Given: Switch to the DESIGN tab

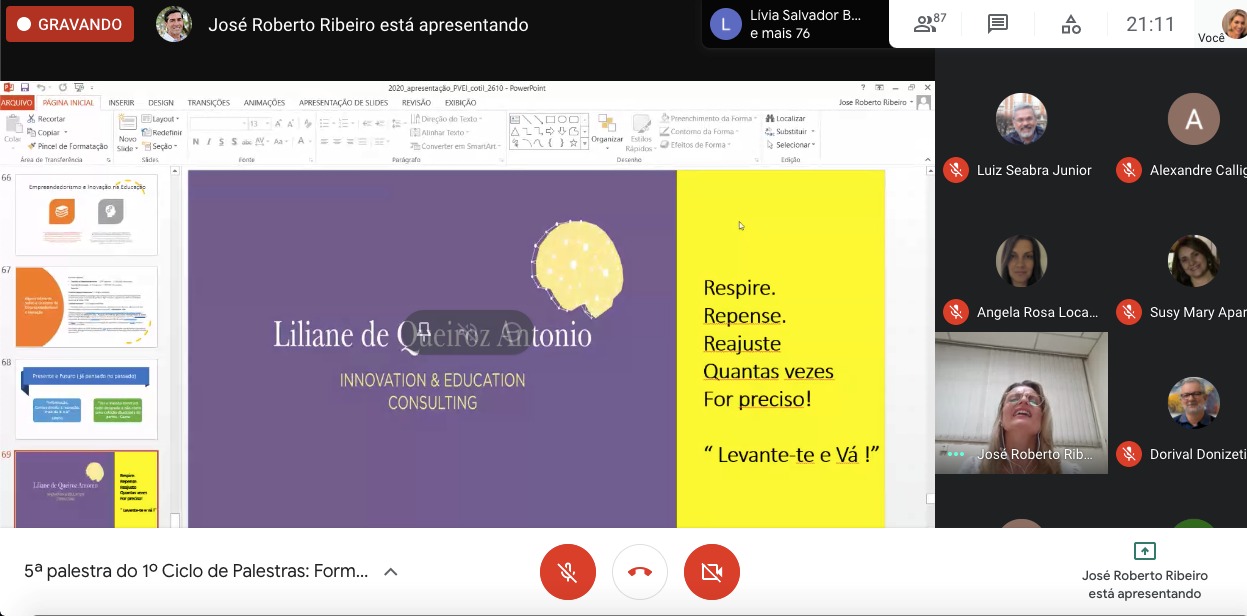Looking at the screenshot, I should (161, 103).
